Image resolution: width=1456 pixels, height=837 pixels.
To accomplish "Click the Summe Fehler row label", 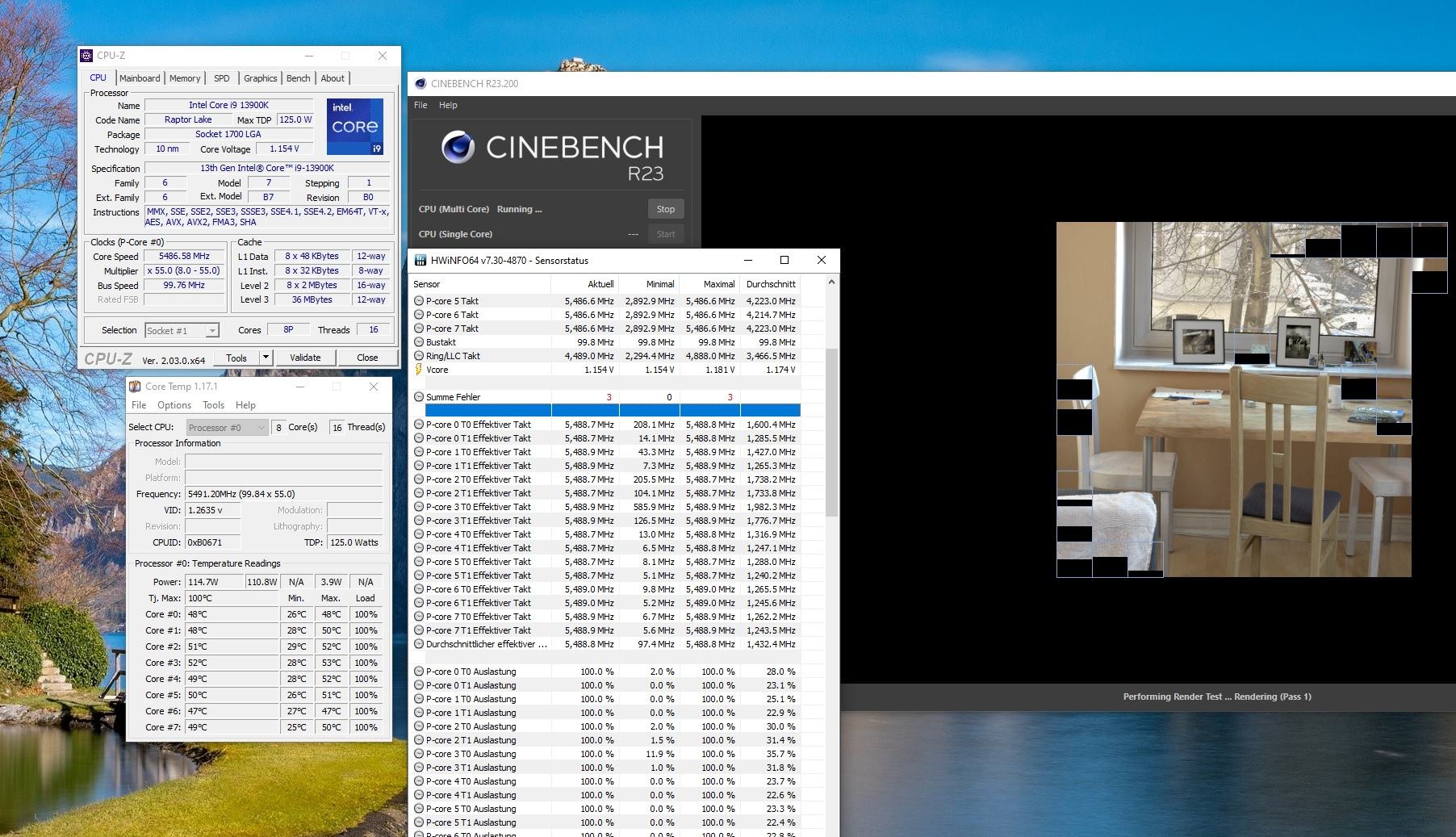I will (453, 397).
